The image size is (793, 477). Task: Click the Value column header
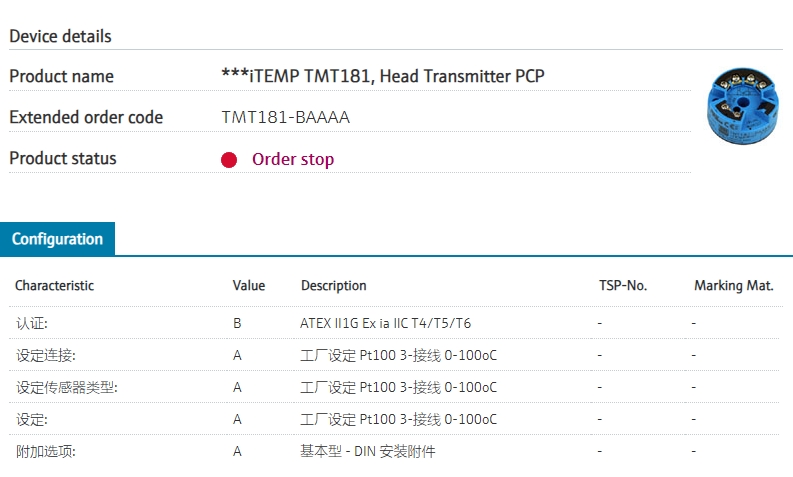pos(249,285)
